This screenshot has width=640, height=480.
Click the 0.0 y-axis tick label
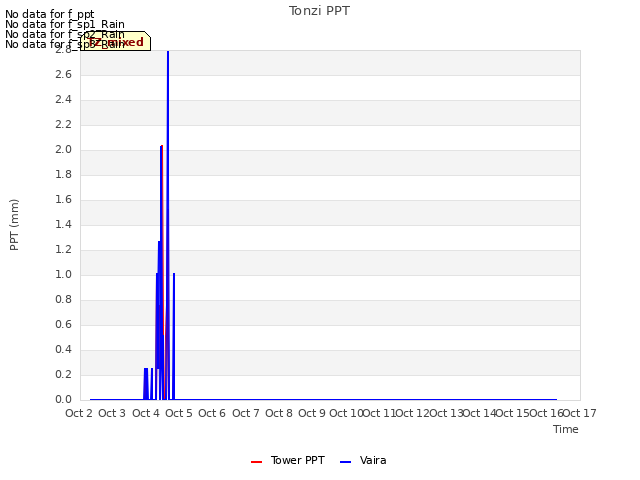coord(63,399)
